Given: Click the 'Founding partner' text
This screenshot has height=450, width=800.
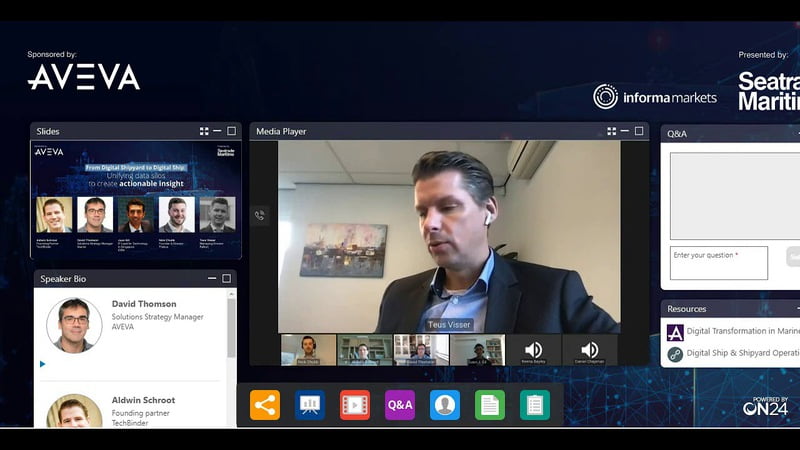Looking at the screenshot, I should (x=140, y=413).
